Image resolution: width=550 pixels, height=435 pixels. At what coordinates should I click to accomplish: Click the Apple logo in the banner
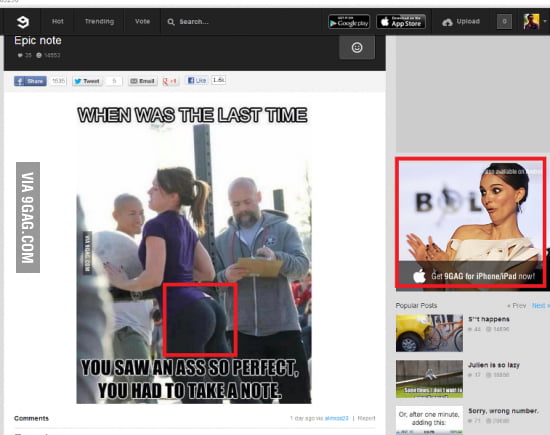pyautogui.click(x=419, y=276)
